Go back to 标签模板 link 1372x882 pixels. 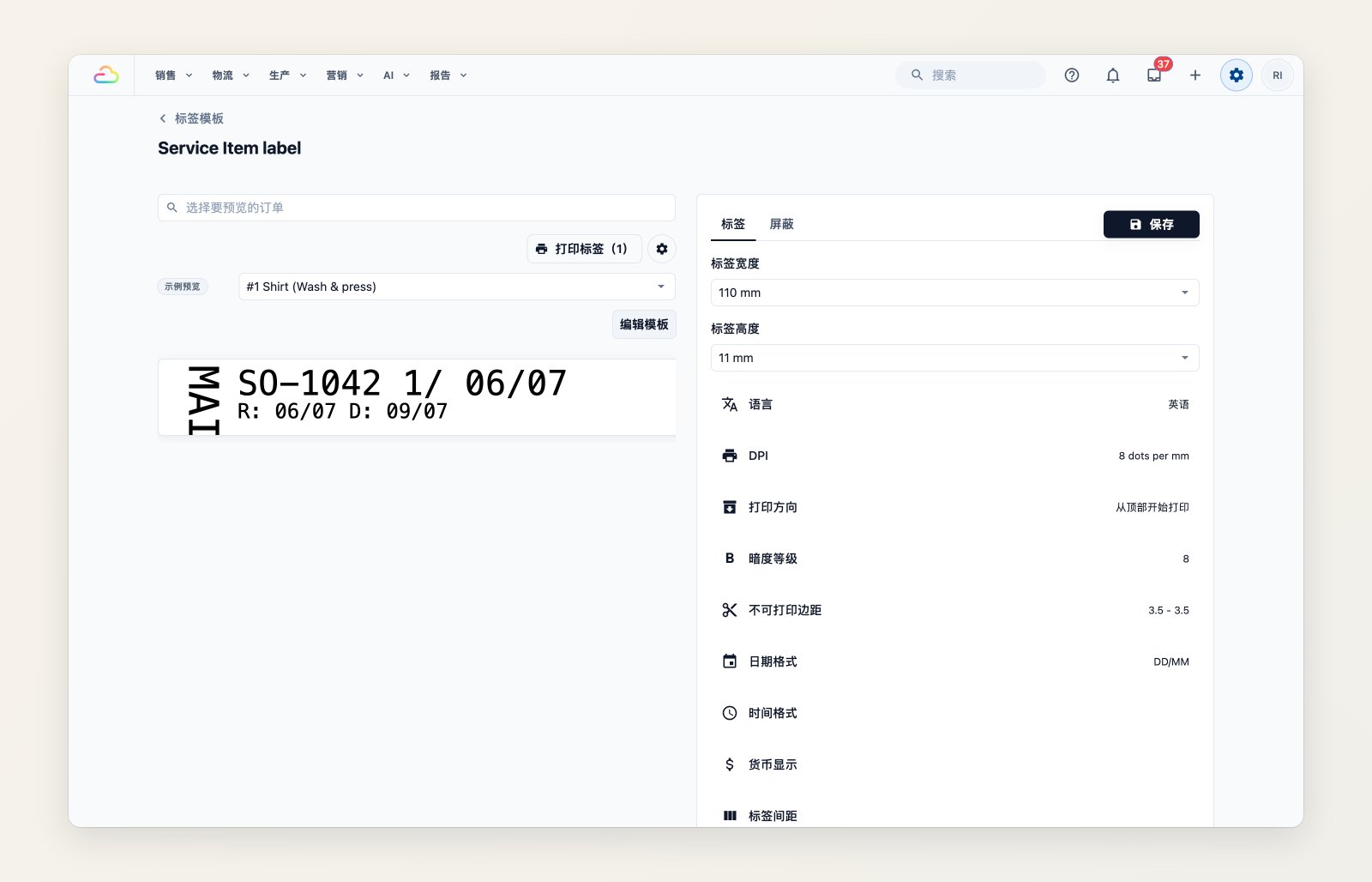pyautogui.click(x=191, y=118)
